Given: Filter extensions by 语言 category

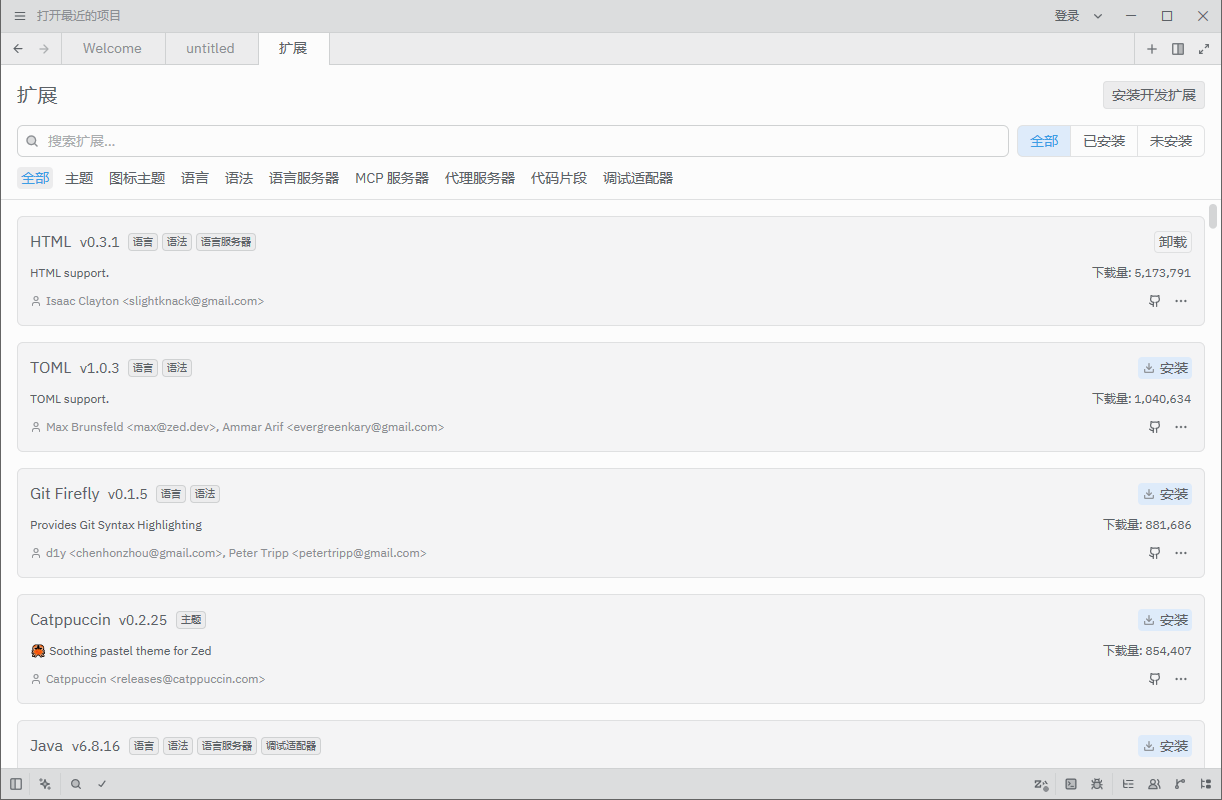Looking at the screenshot, I should point(195,178).
